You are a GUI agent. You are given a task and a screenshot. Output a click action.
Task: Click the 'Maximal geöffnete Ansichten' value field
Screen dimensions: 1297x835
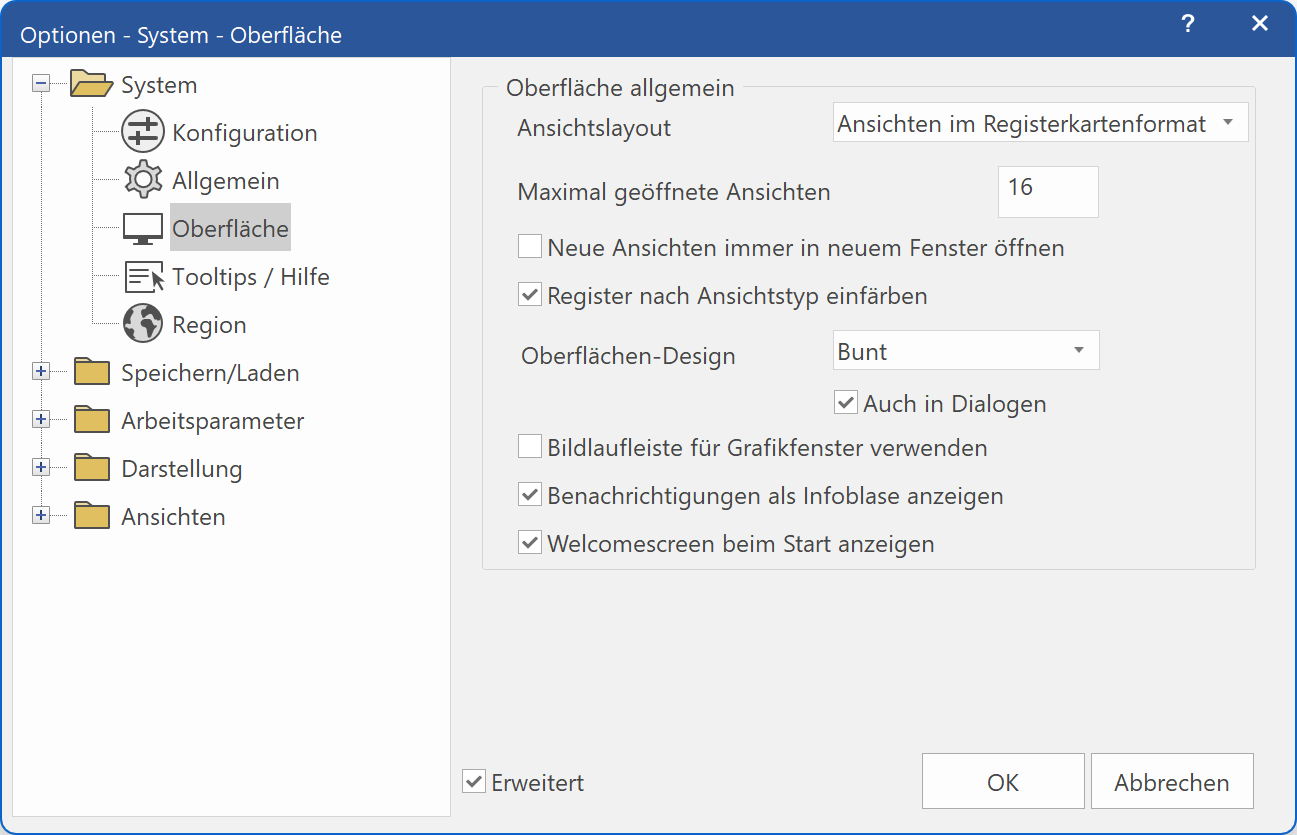click(x=1047, y=191)
